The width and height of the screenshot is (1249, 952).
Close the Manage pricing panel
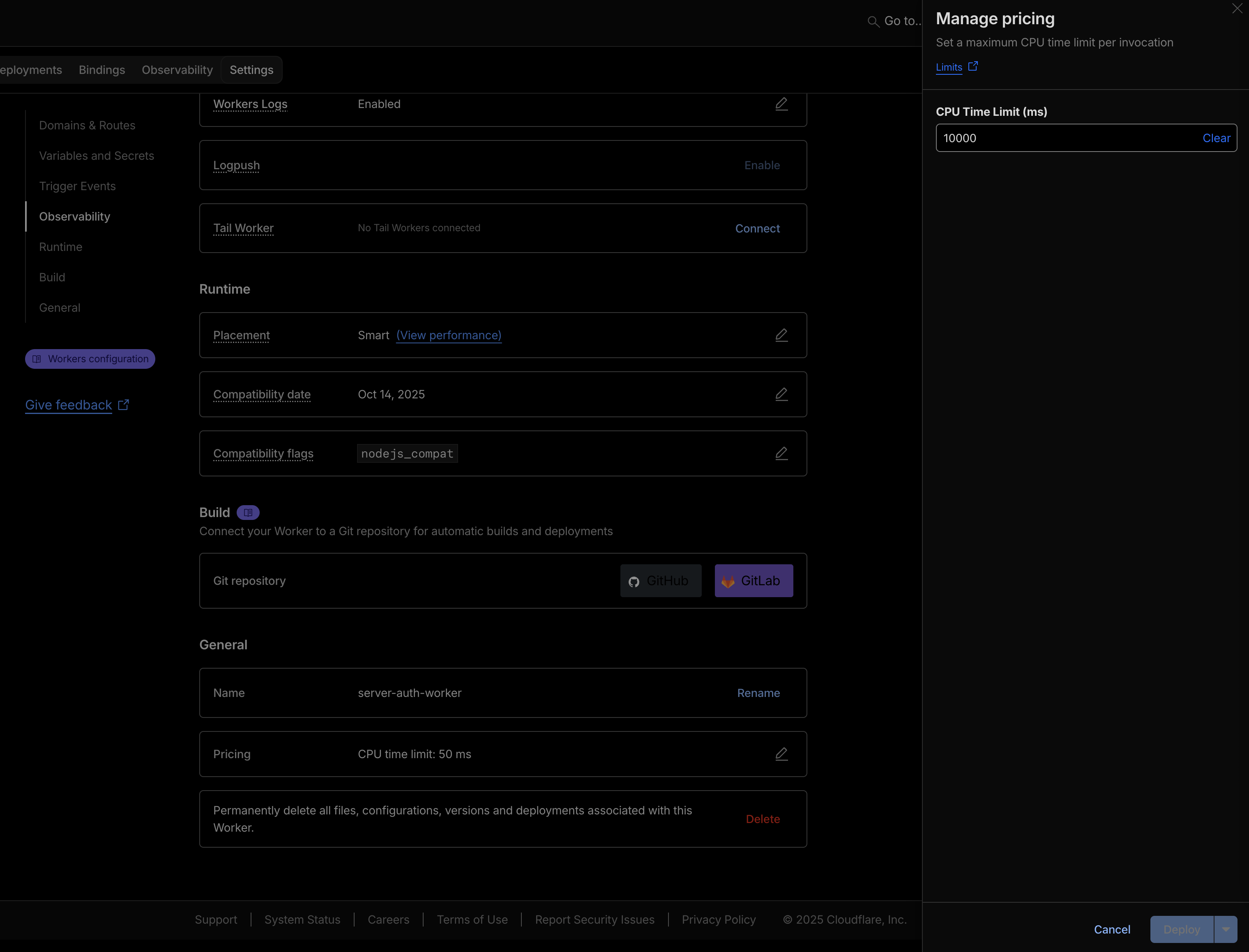(1237, 9)
